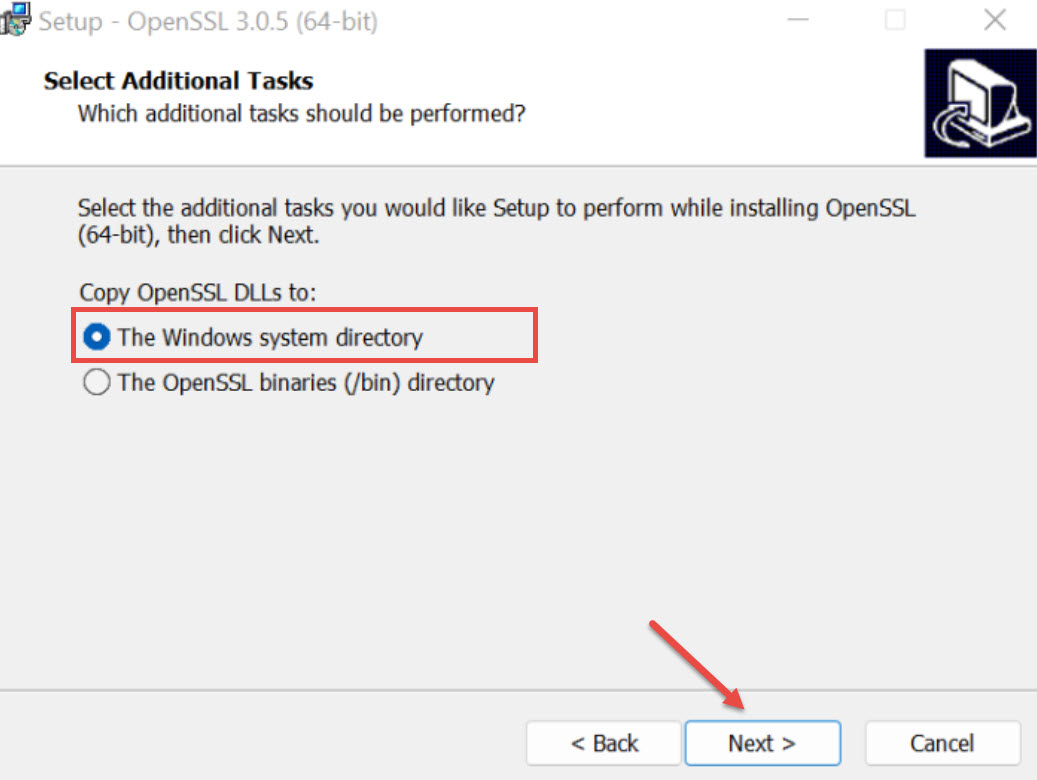
Task: Abort installation with the Cancel button
Action: pos(942,743)
